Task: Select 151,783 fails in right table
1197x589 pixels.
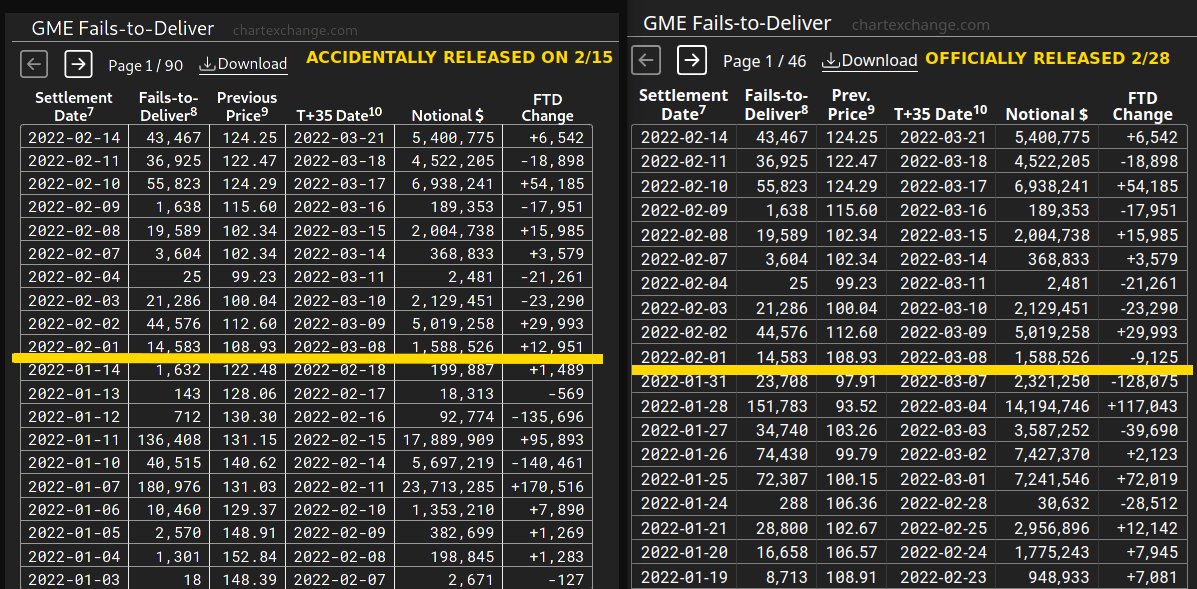Action: tap(776, 407)
